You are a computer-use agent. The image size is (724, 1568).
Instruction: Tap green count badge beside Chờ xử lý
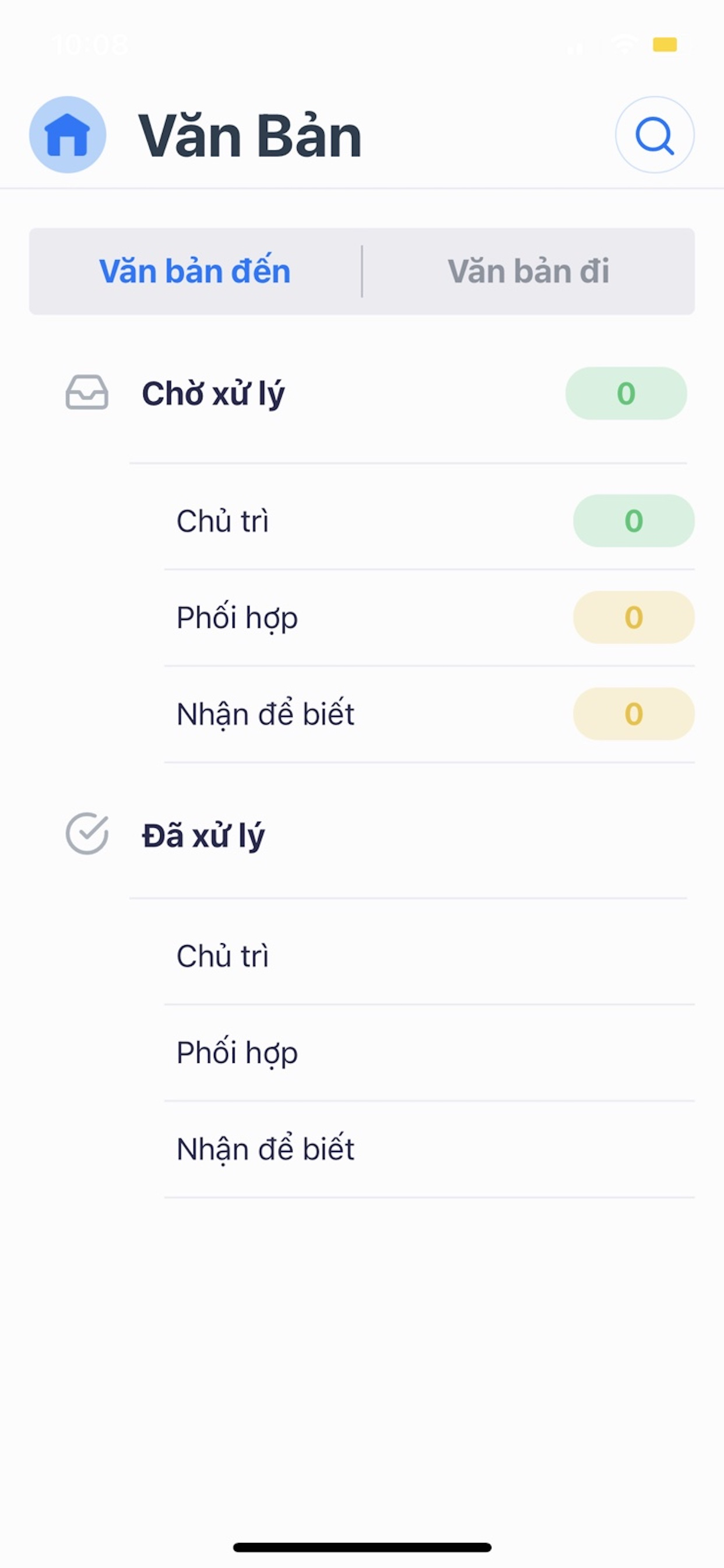click(626, 393)
